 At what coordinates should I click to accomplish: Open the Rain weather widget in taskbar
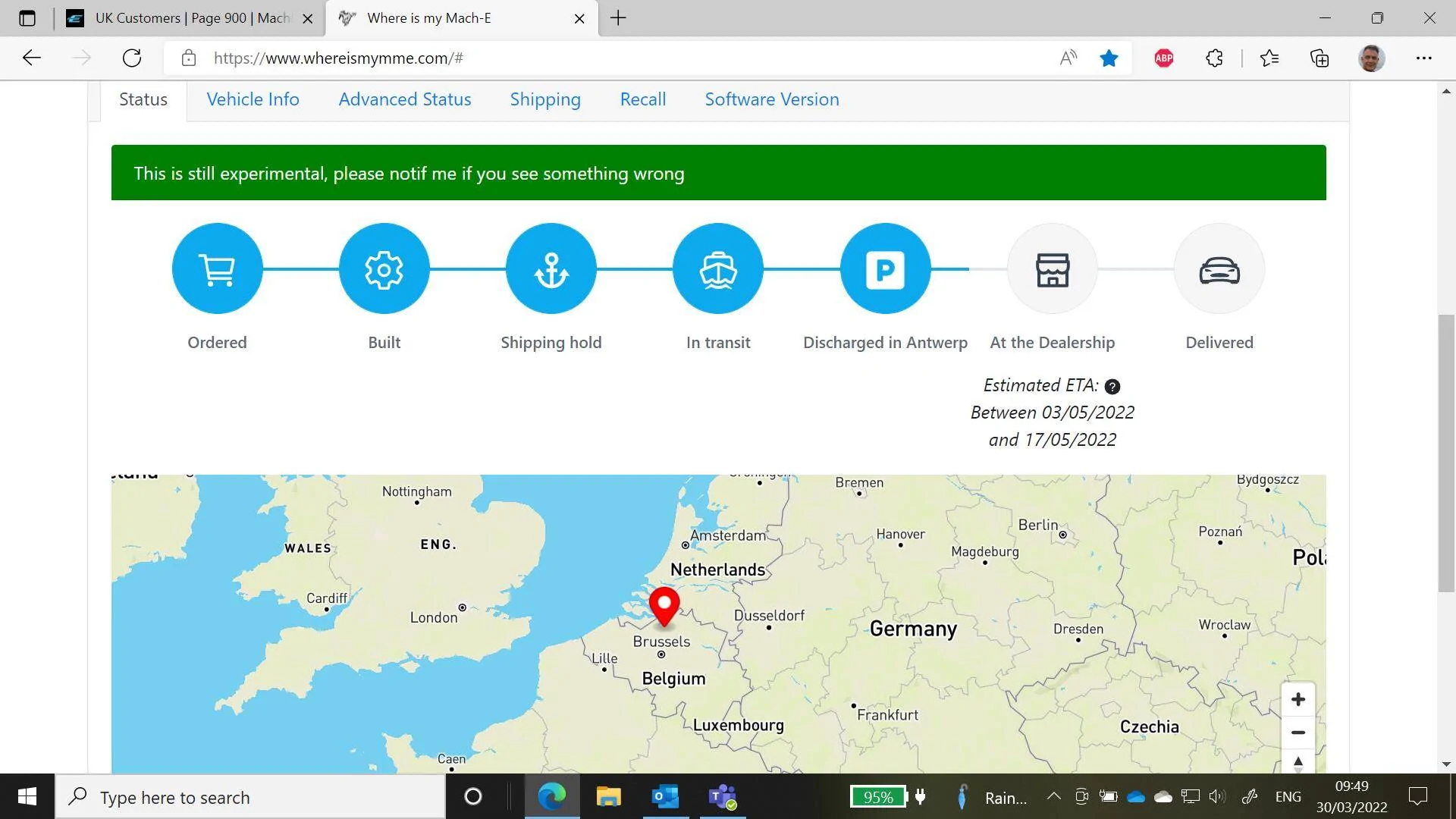point(990,797)
